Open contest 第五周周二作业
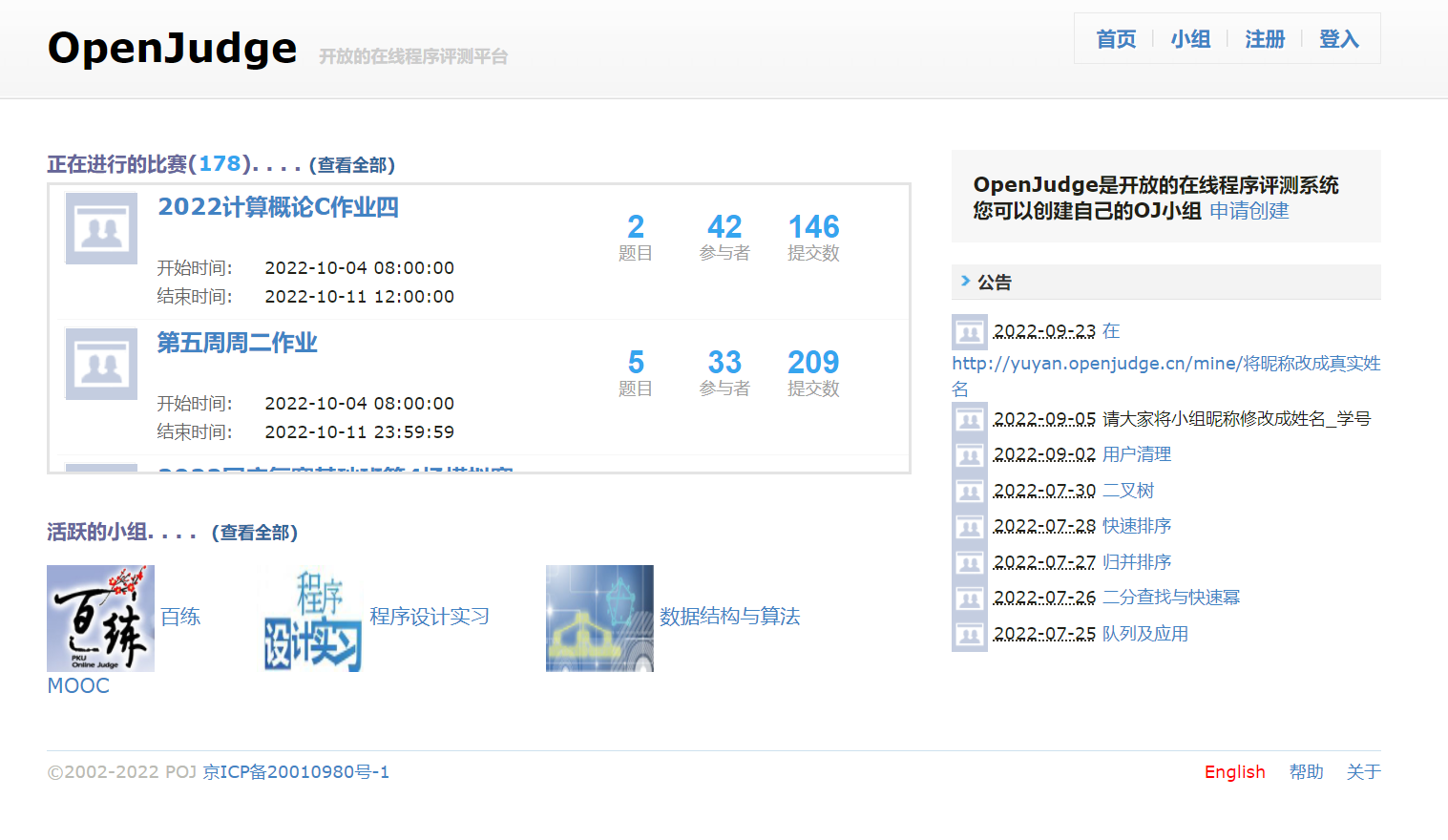The width and height of the screenshot is (1448, 840). click(x=237, y=343)
